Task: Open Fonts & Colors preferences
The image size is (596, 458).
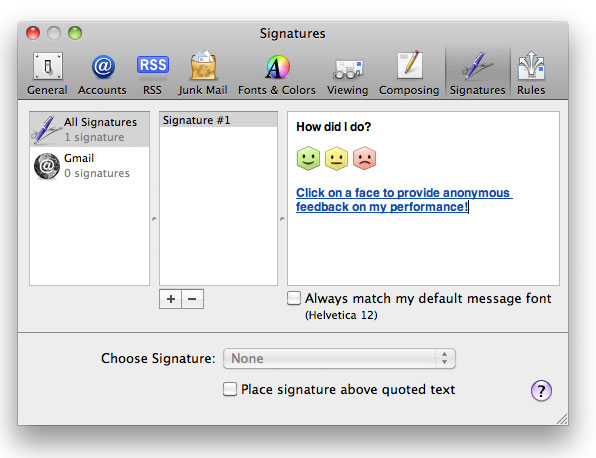Action: pyautogui.click(x=277, y=73)
